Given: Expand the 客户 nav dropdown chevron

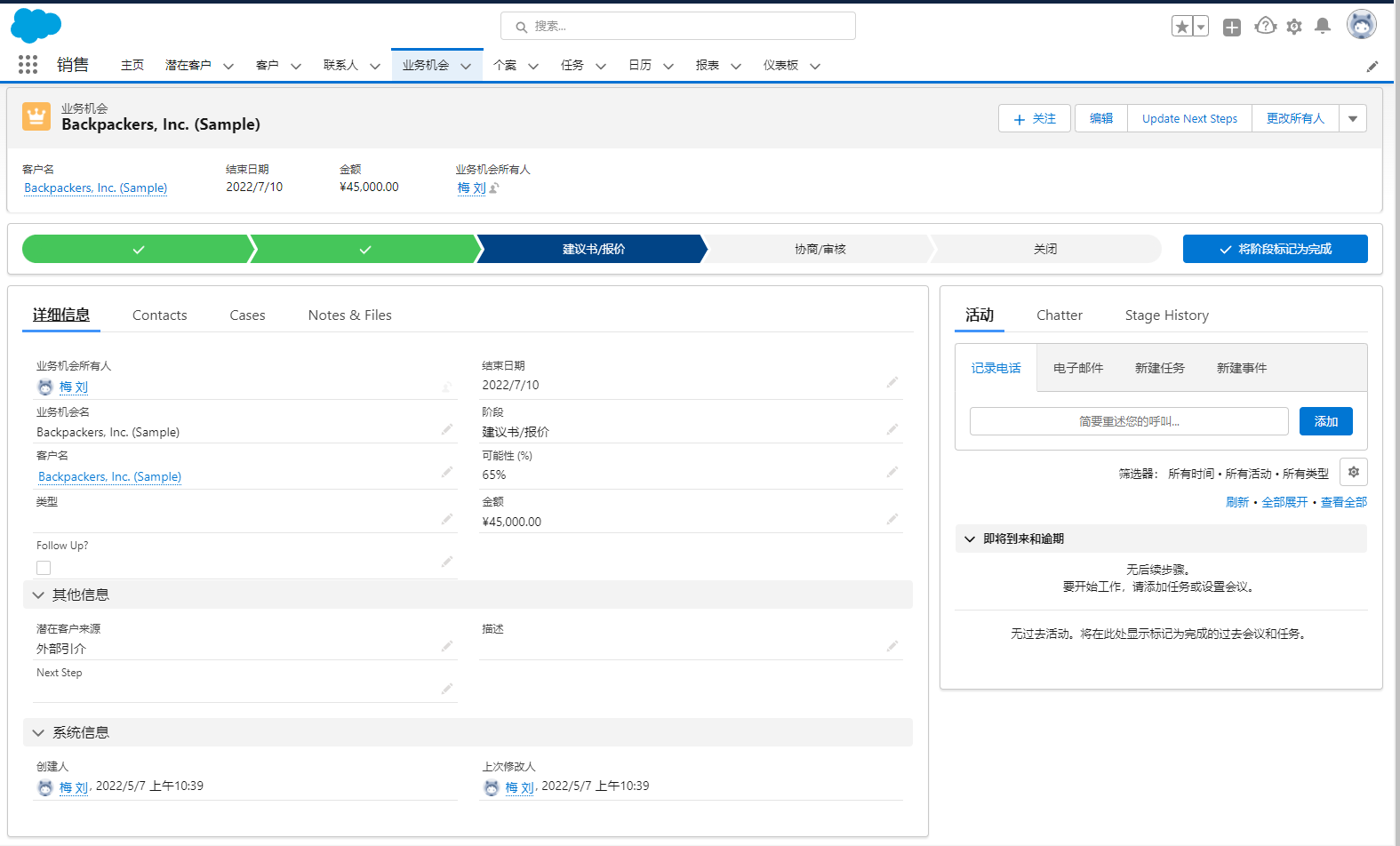Looking at the screenshot, I should click(x=296, y=66).
